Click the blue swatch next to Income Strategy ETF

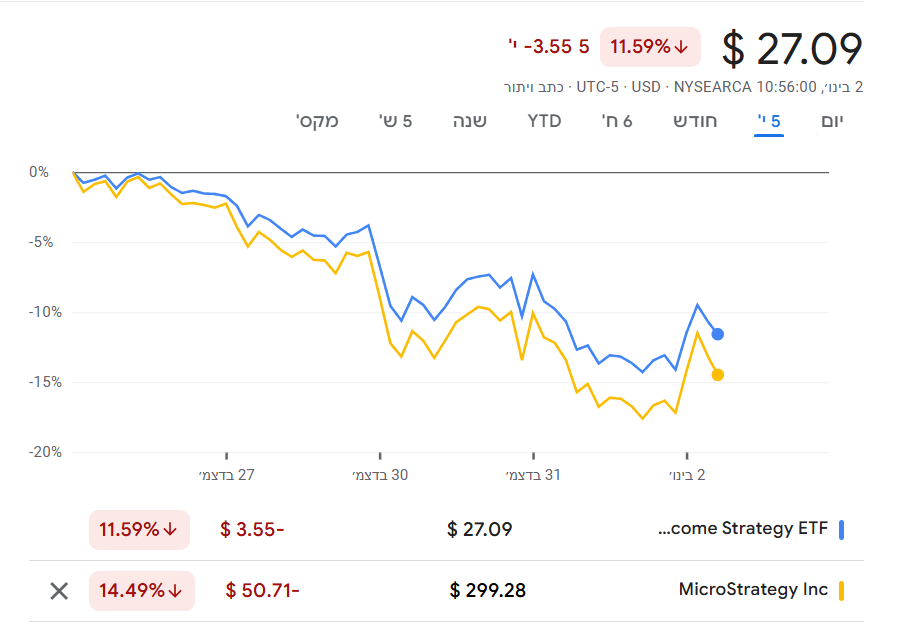[842, 529]
